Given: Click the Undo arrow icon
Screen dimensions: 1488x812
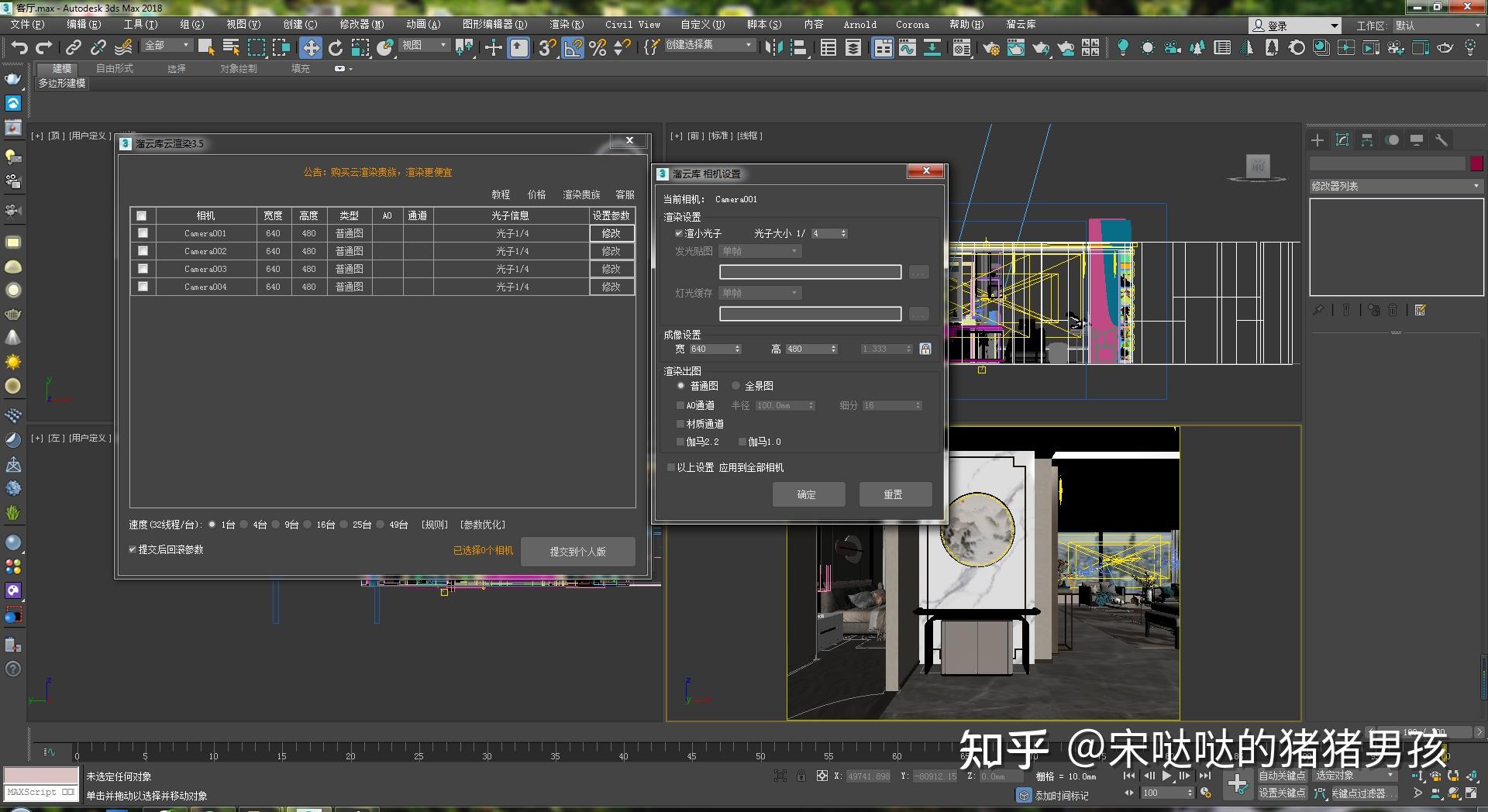Looking at the screenshot, I should tap(19, 47).
